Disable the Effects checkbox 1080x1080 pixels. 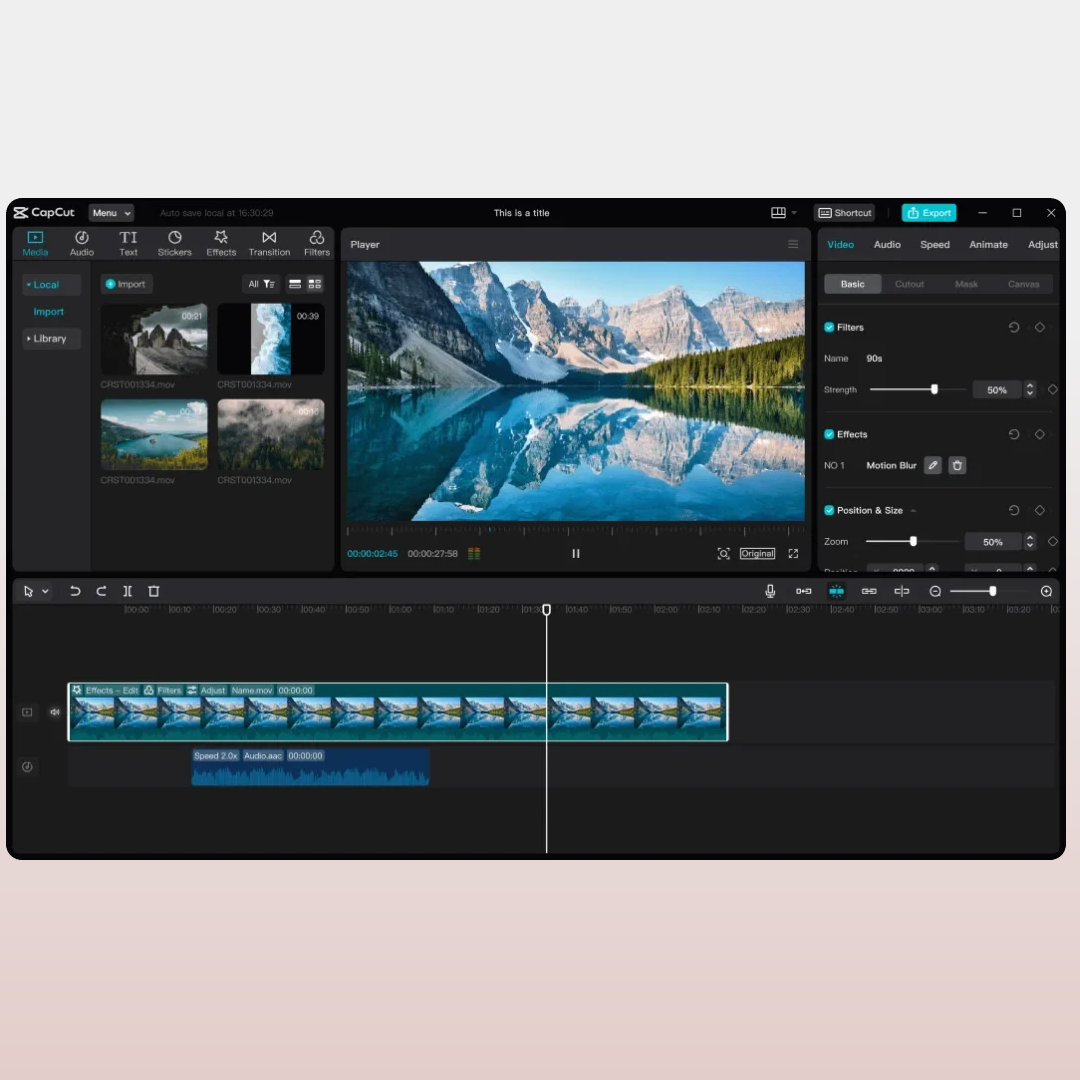point(829,434)
